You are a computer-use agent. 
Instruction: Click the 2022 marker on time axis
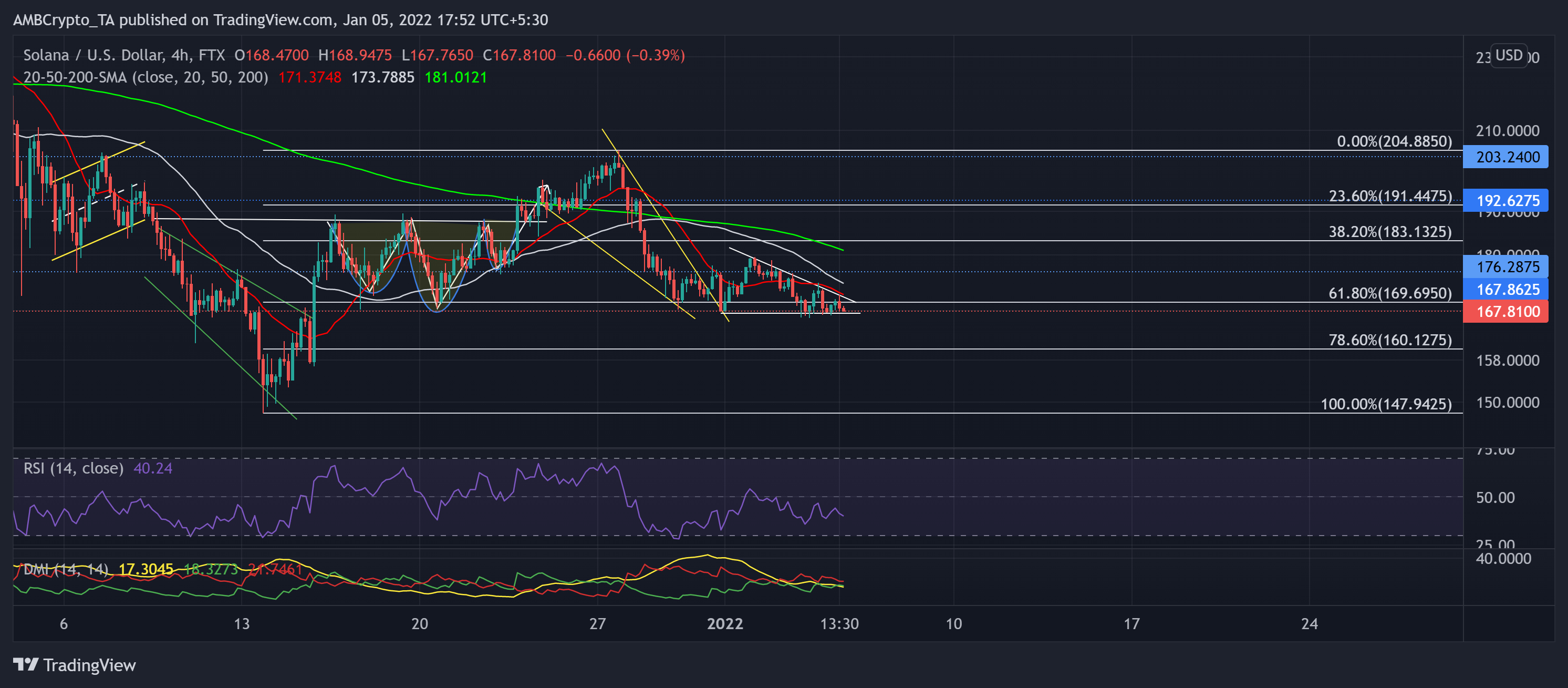(x=724, y=623)
